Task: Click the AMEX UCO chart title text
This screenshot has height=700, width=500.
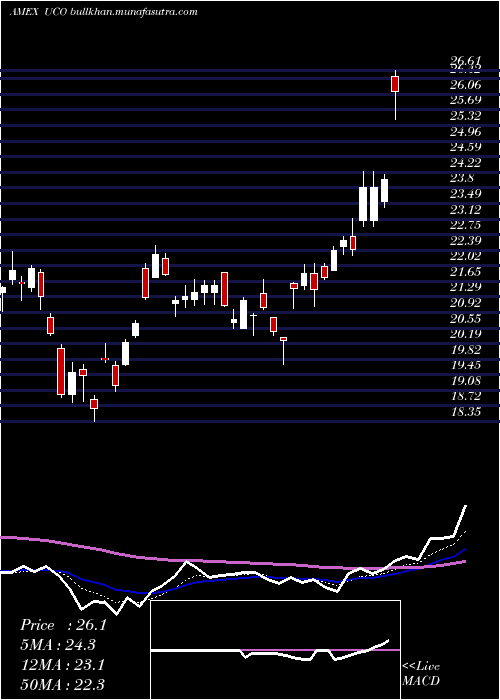Action: (x=38, y=12)
